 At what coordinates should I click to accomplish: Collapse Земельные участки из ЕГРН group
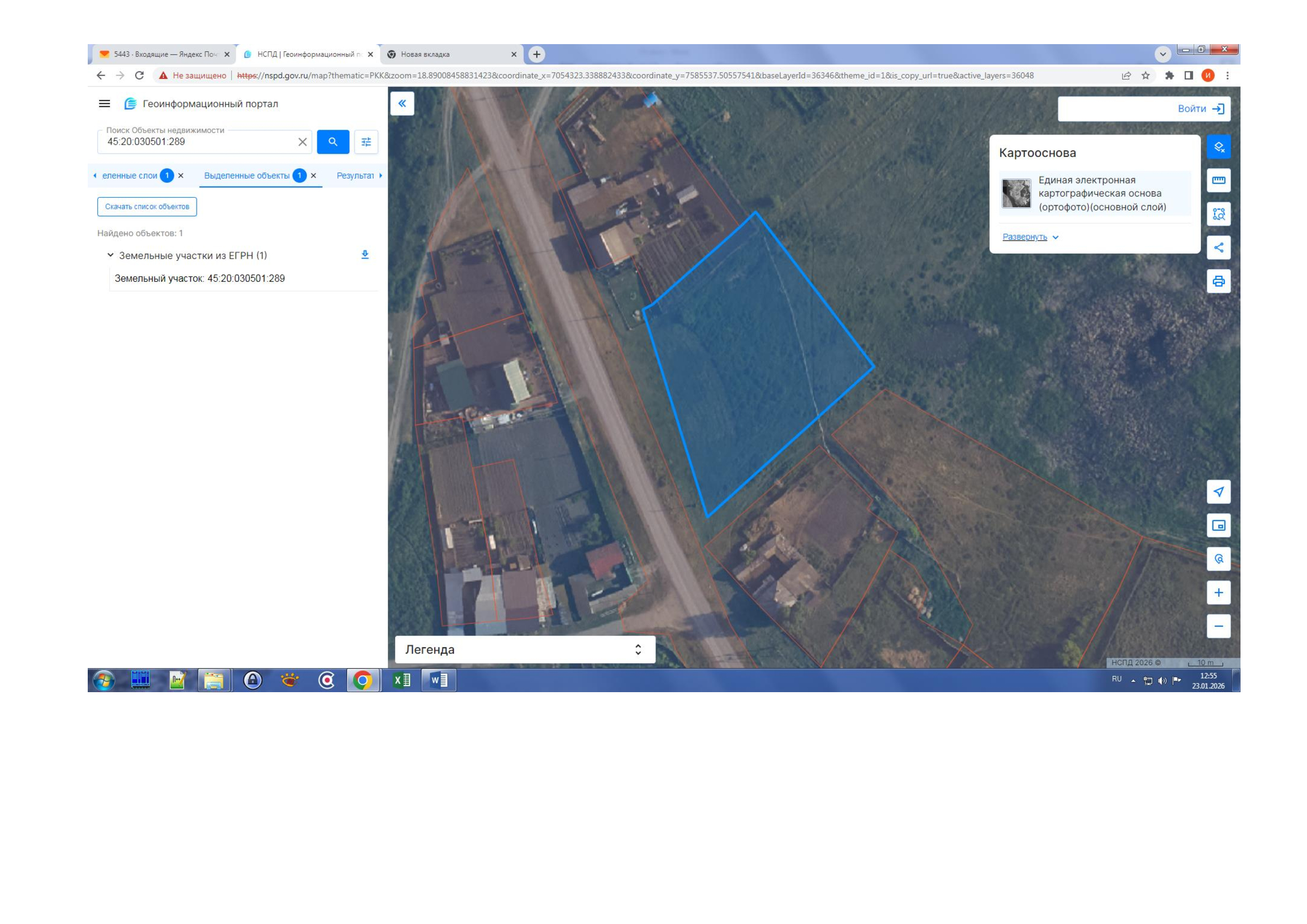coord(111,255)
